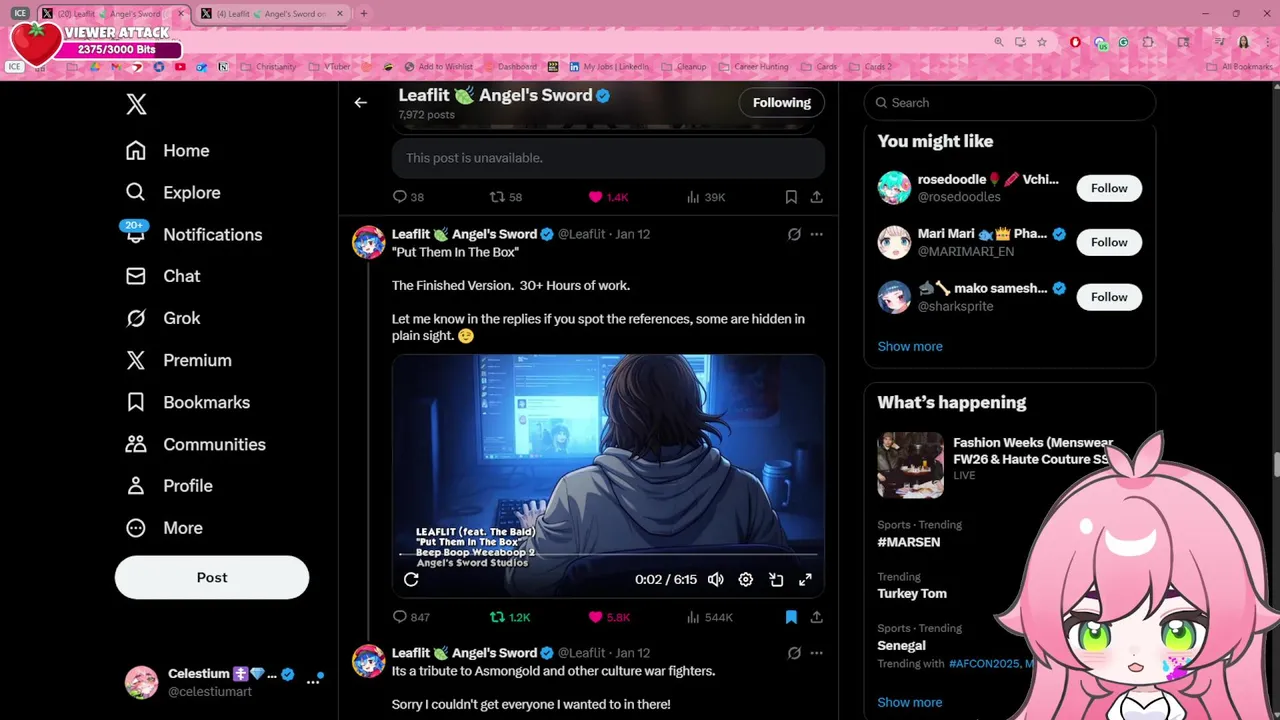Enter fullscreen for the video
This screenshot has height=720, width=1280.
805,579
